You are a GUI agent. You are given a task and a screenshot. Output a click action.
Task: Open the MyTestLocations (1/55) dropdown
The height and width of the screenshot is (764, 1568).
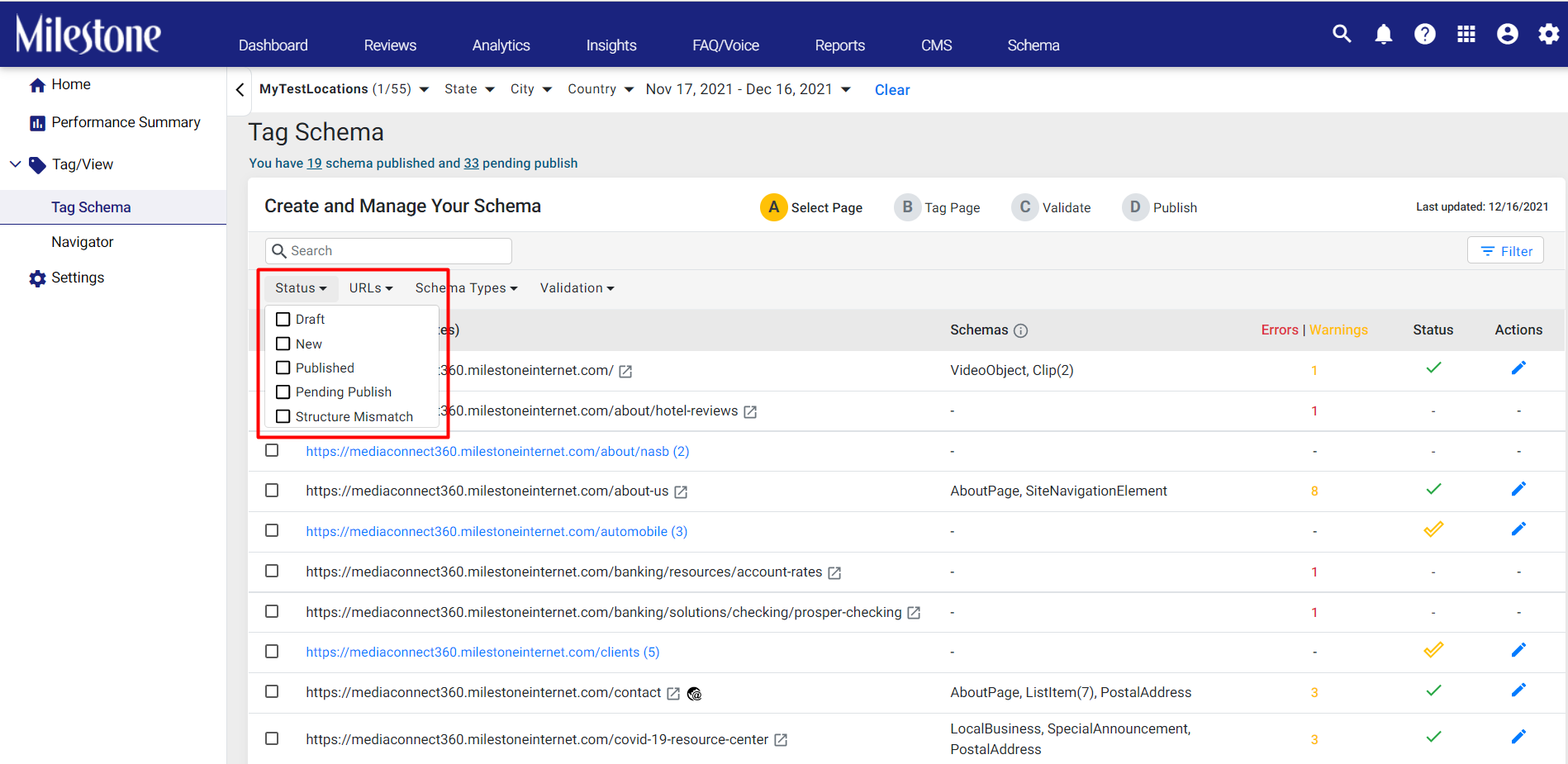344,89
